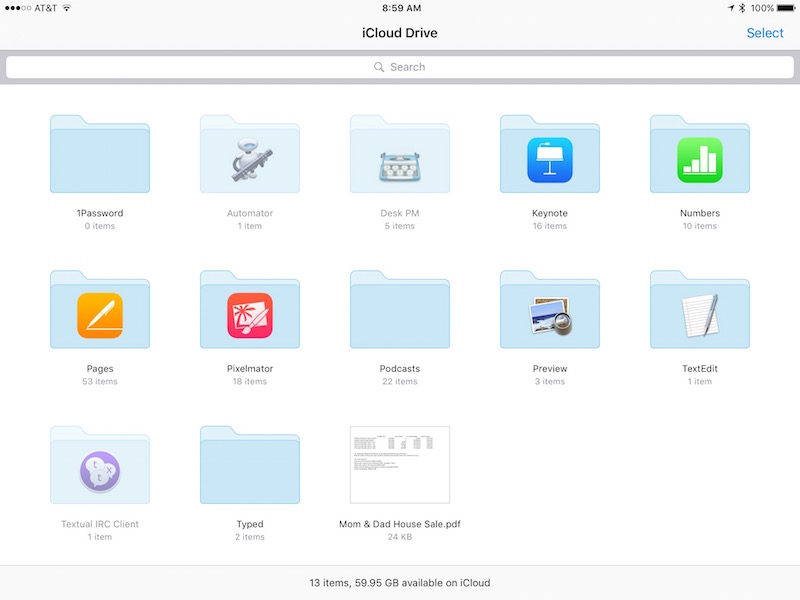Tap the "TextEdit" folder name
Viewport: 800px width, 600px height.
click(x=700, y=368)
